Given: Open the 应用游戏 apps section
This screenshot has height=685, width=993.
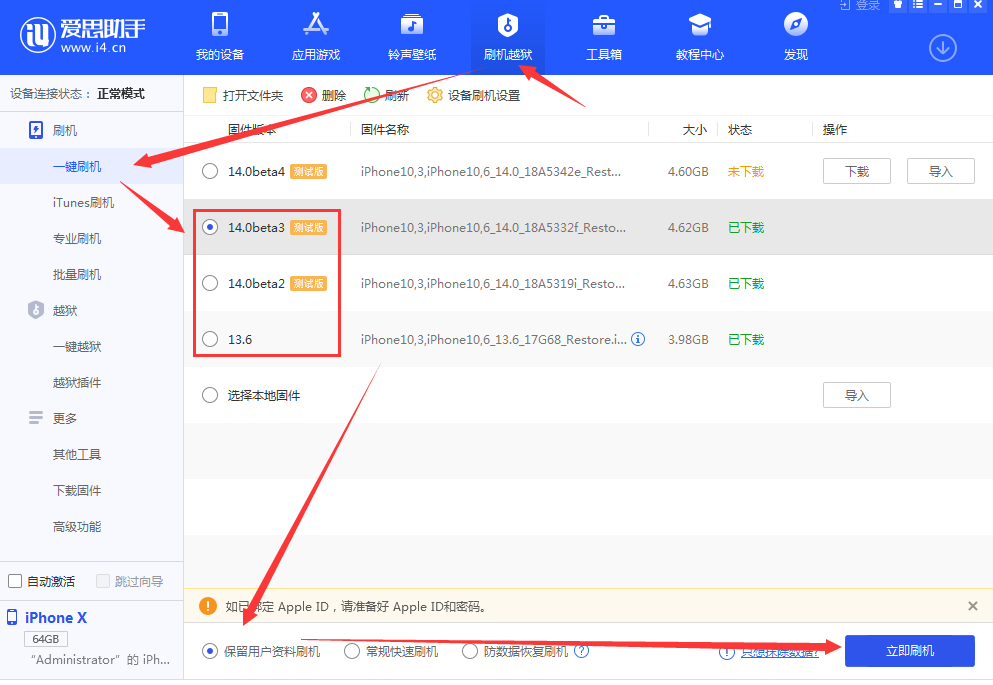Looking at the screenshot, I should pos(315,37).
